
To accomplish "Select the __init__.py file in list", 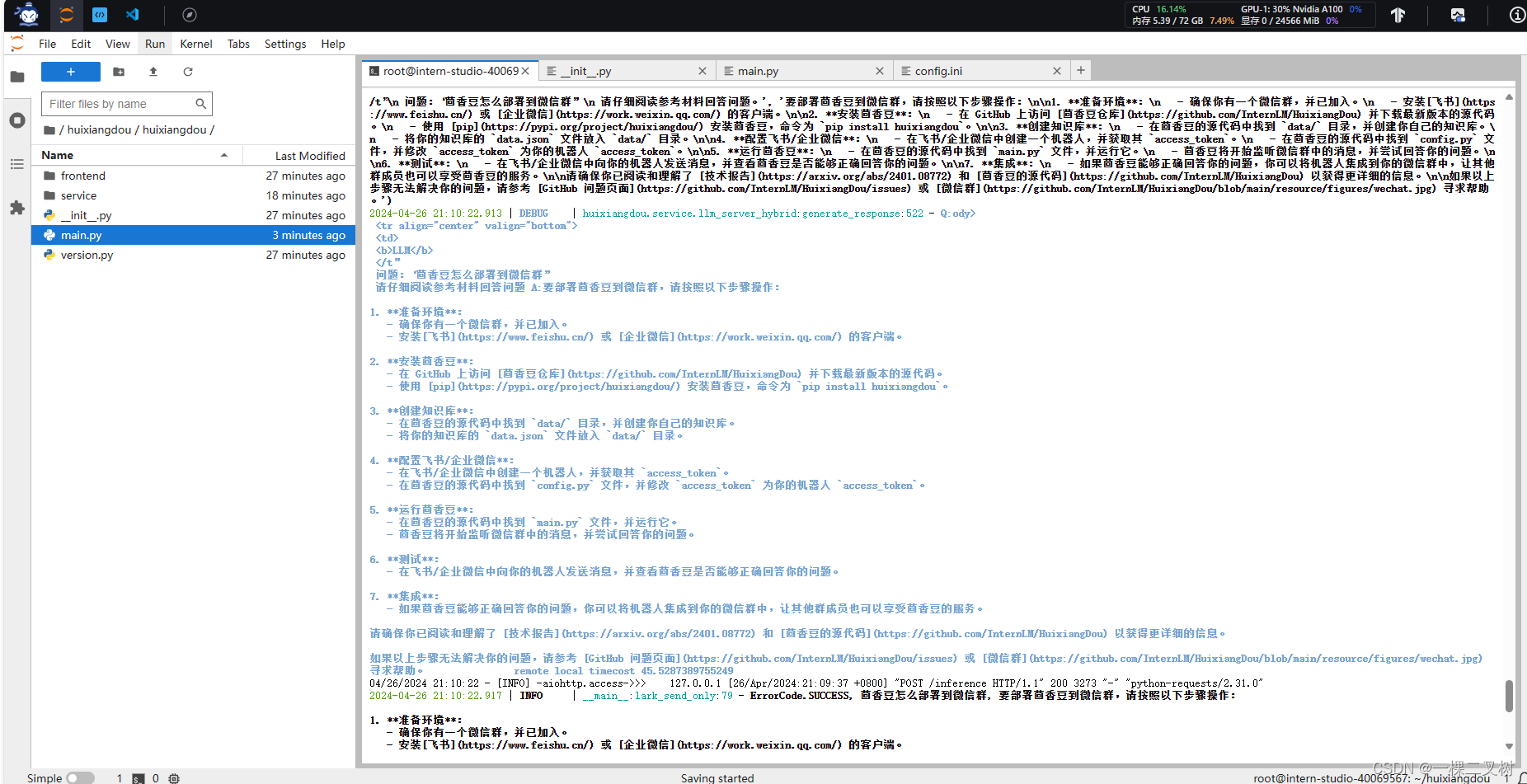I will point(194,215).
